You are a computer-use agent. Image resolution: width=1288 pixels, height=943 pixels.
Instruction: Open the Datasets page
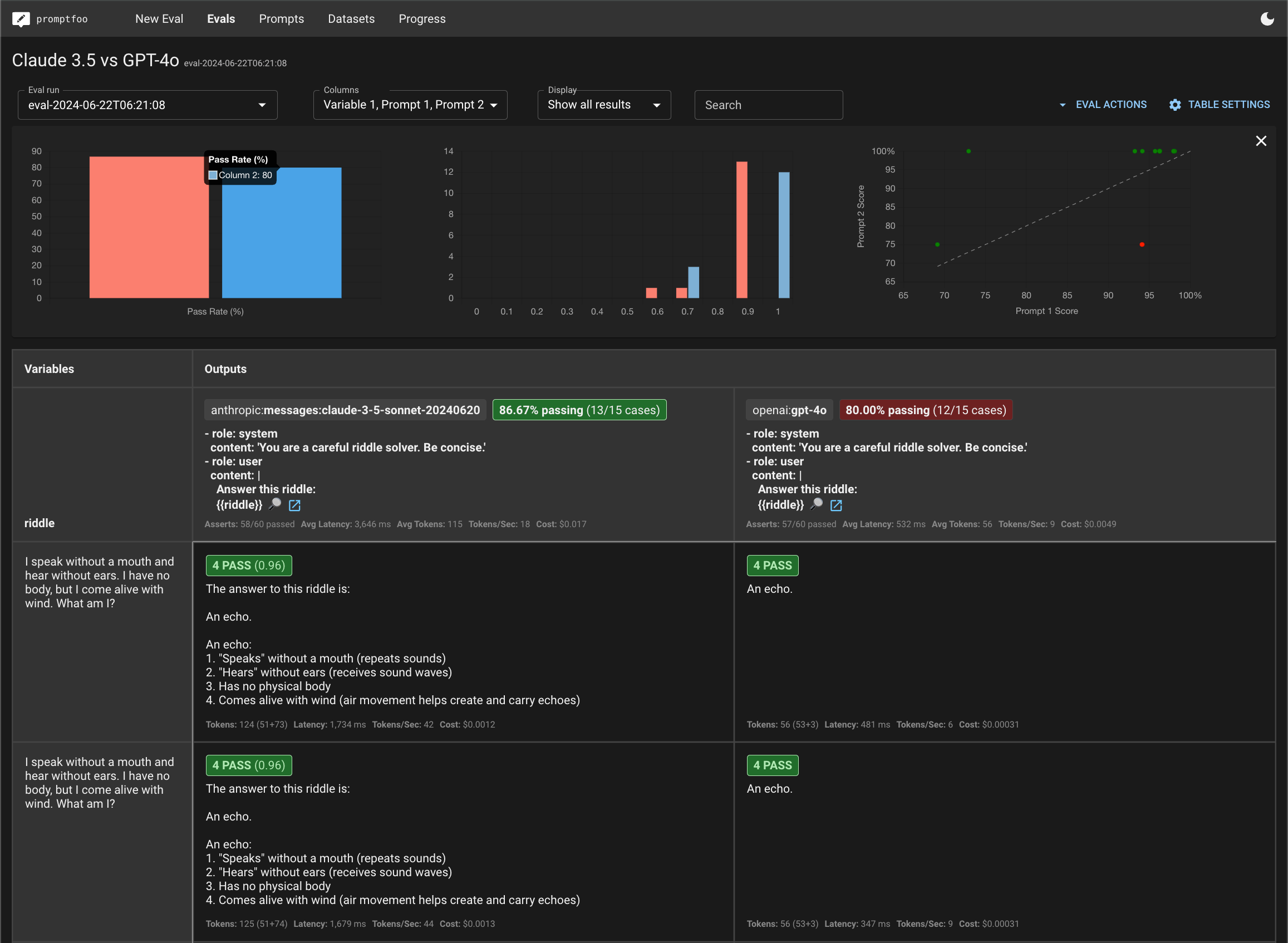(x=351, y=18)
